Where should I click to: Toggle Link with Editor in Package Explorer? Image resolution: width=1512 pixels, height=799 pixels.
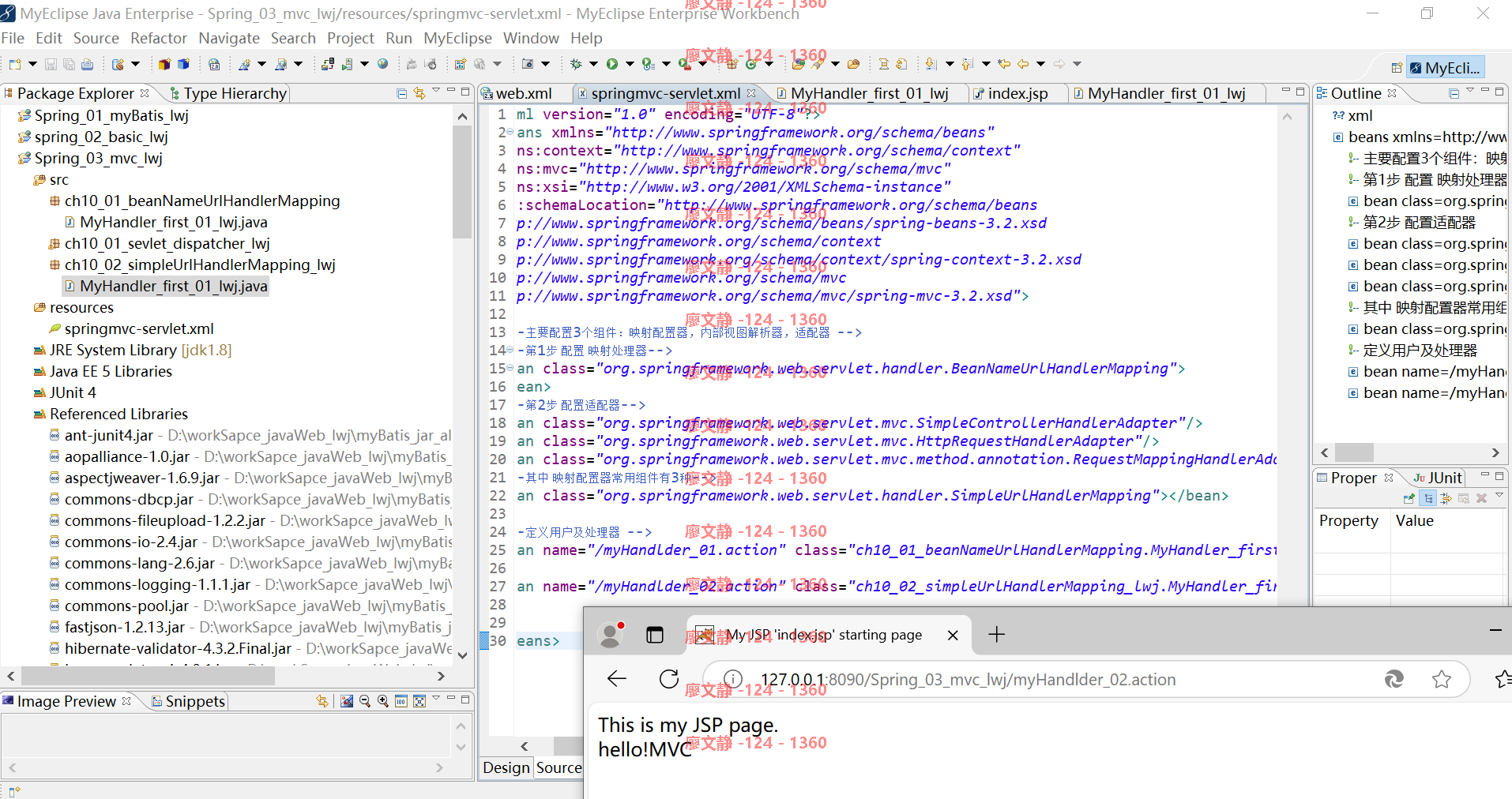419,93
